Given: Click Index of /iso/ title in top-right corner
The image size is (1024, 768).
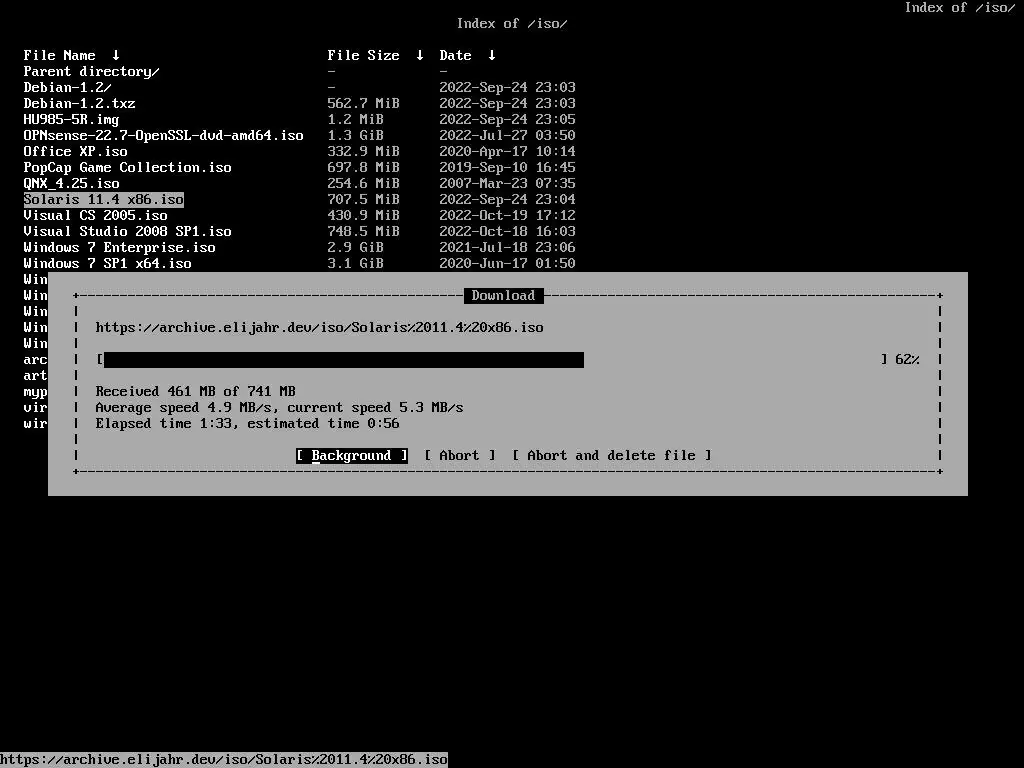Looking at the screenshot, I should click(x=960, y=8).
